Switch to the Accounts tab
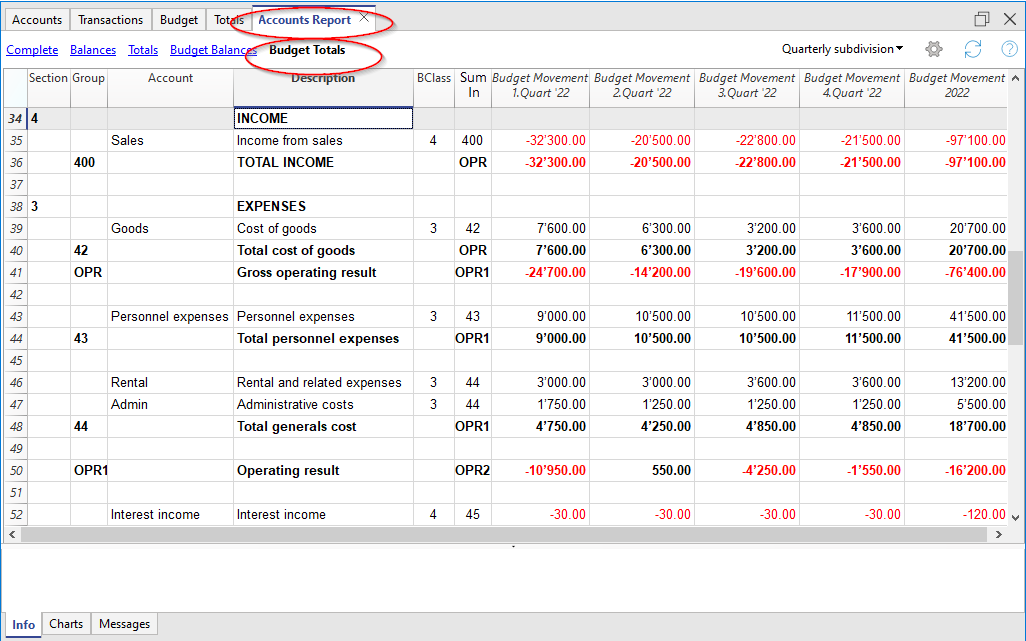 37,19
